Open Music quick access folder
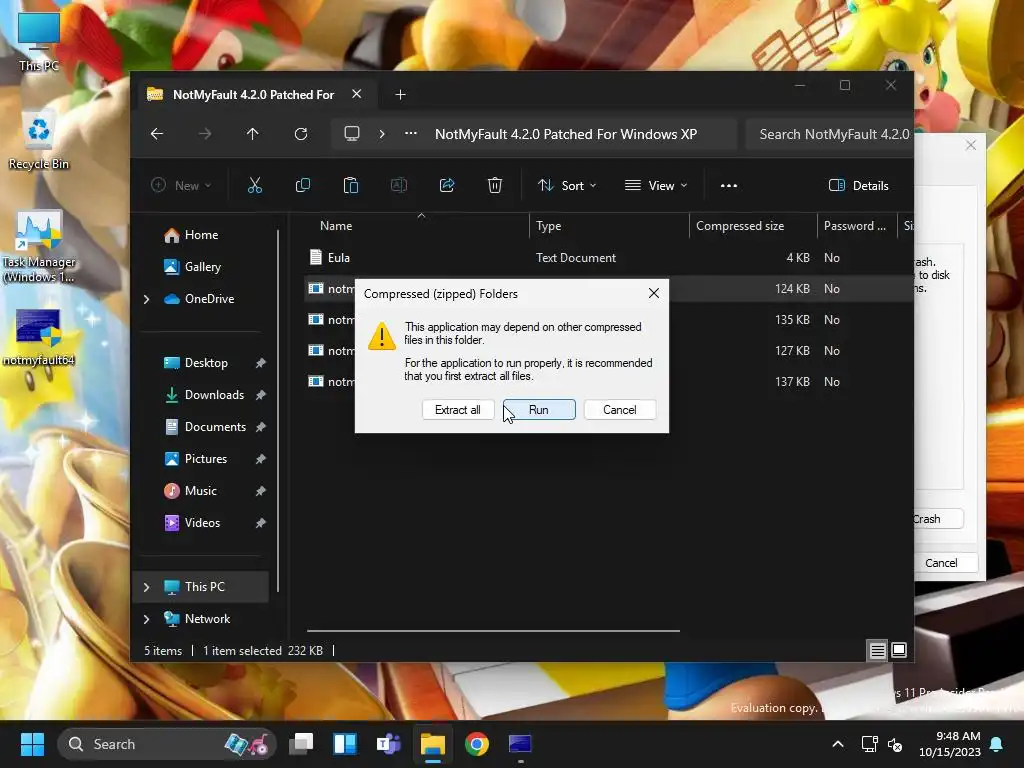 click(x=200, y=490)
